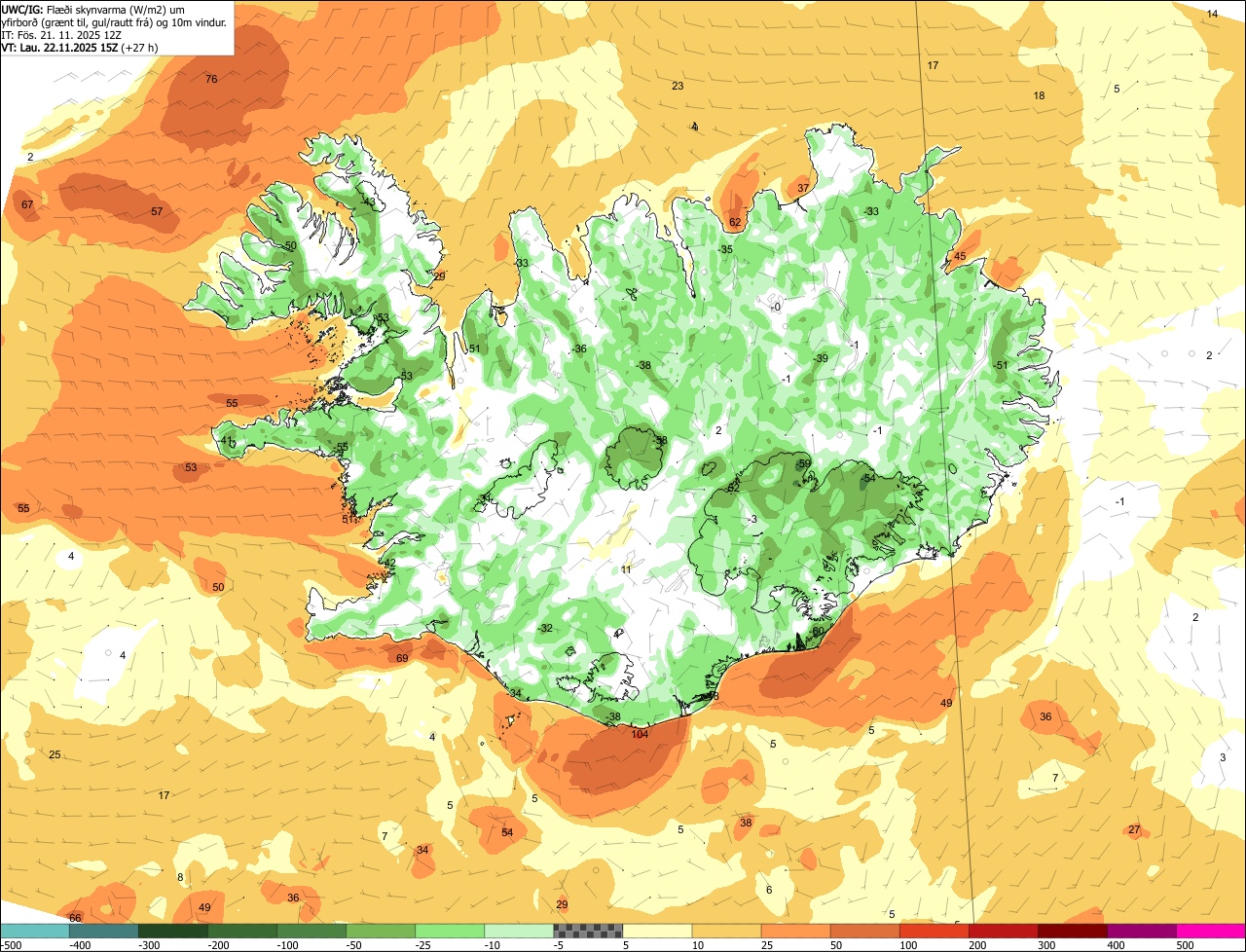
Task: Click the value 57 in the northwest orange patch
Action: point(157,211)
